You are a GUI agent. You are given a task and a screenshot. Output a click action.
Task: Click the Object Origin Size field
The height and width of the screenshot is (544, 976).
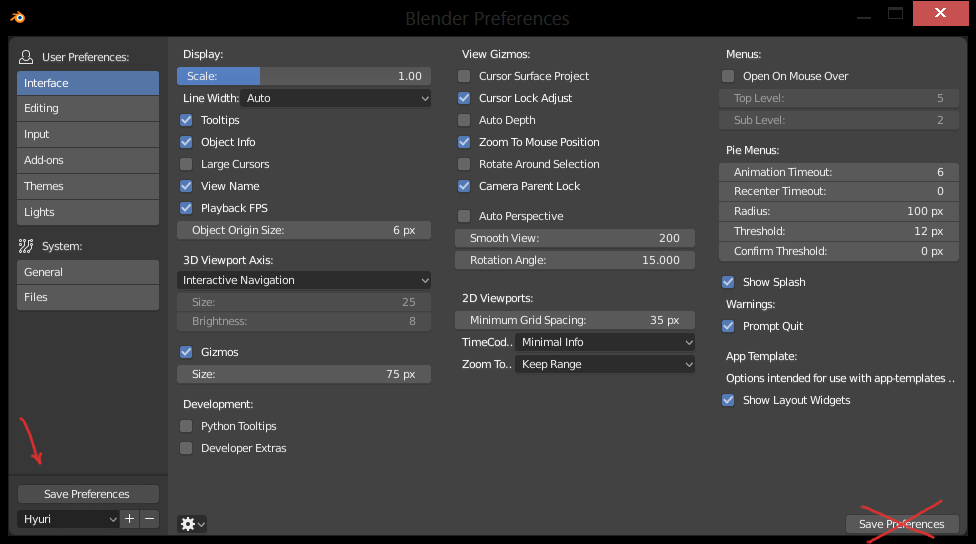coord(304,230)
